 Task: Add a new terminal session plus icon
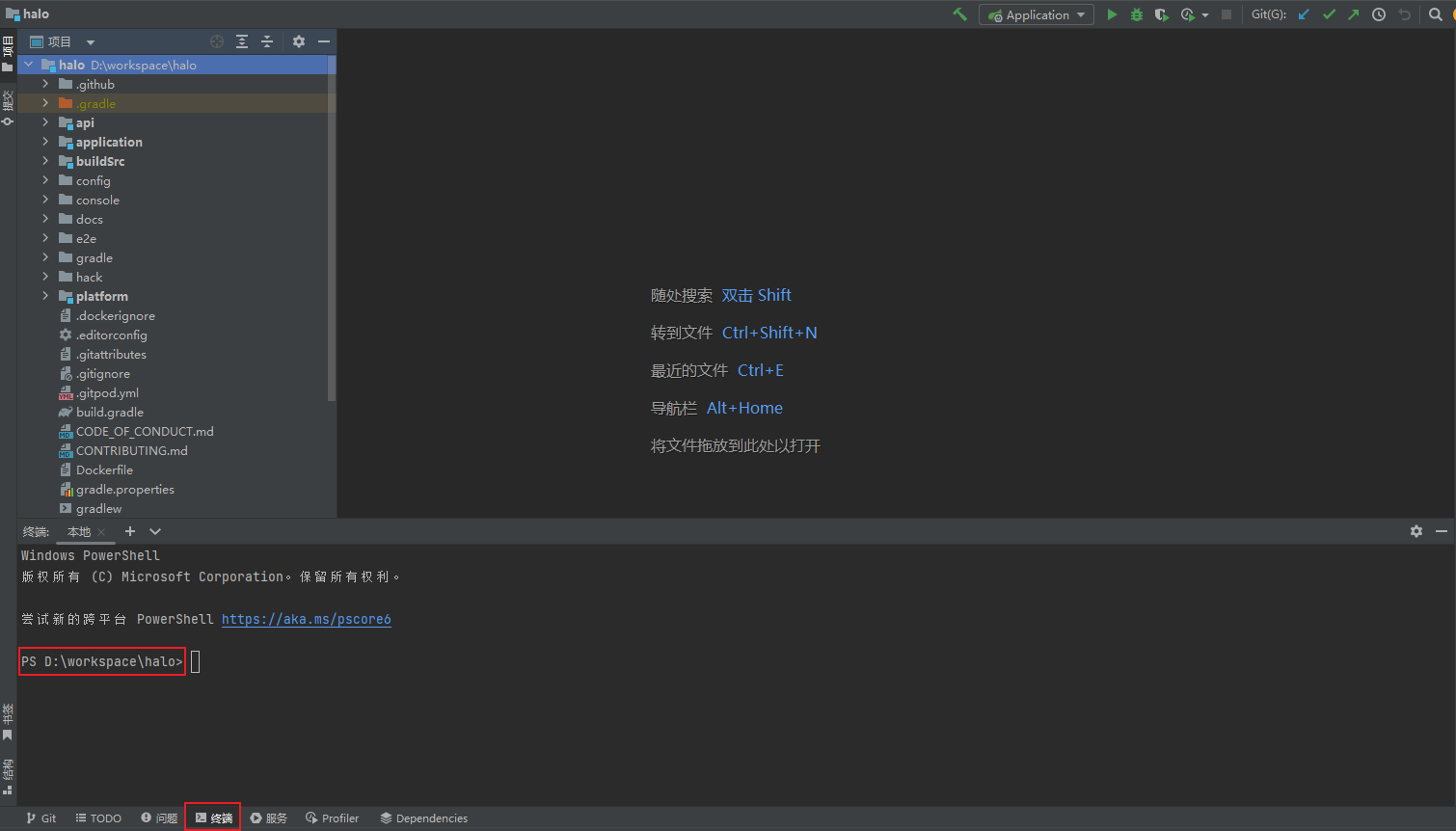pyautogui.click(x=130, y=531)
